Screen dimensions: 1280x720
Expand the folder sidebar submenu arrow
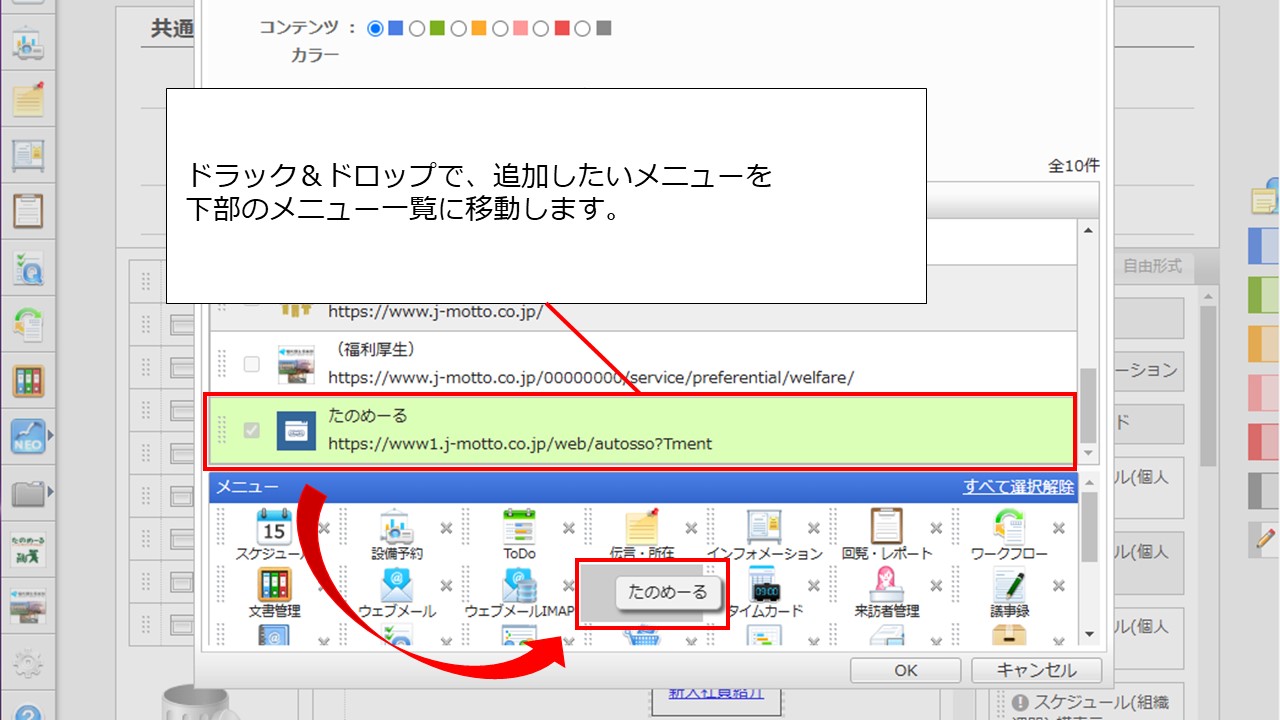pyautogui.click(x=51, y=491)
